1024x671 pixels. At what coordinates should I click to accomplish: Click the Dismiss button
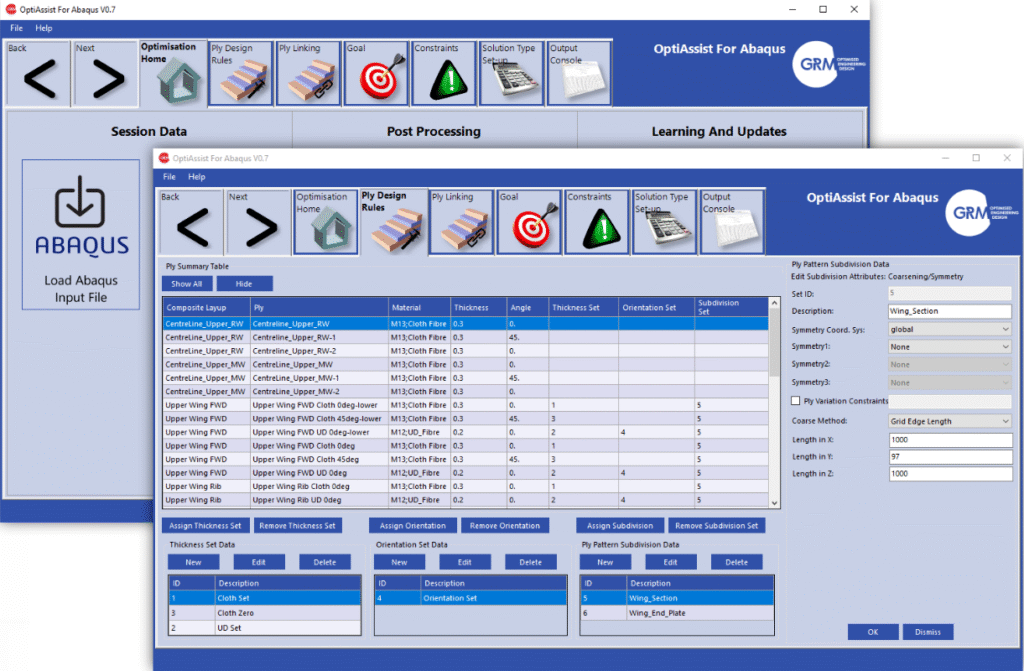point(927,632)
